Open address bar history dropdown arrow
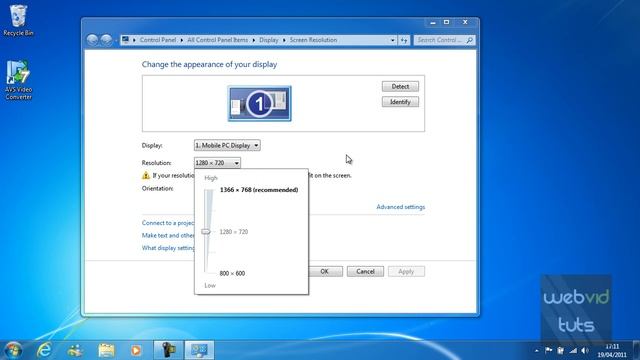The height and width of the screenshot is (360, 640). click(392, 40)
